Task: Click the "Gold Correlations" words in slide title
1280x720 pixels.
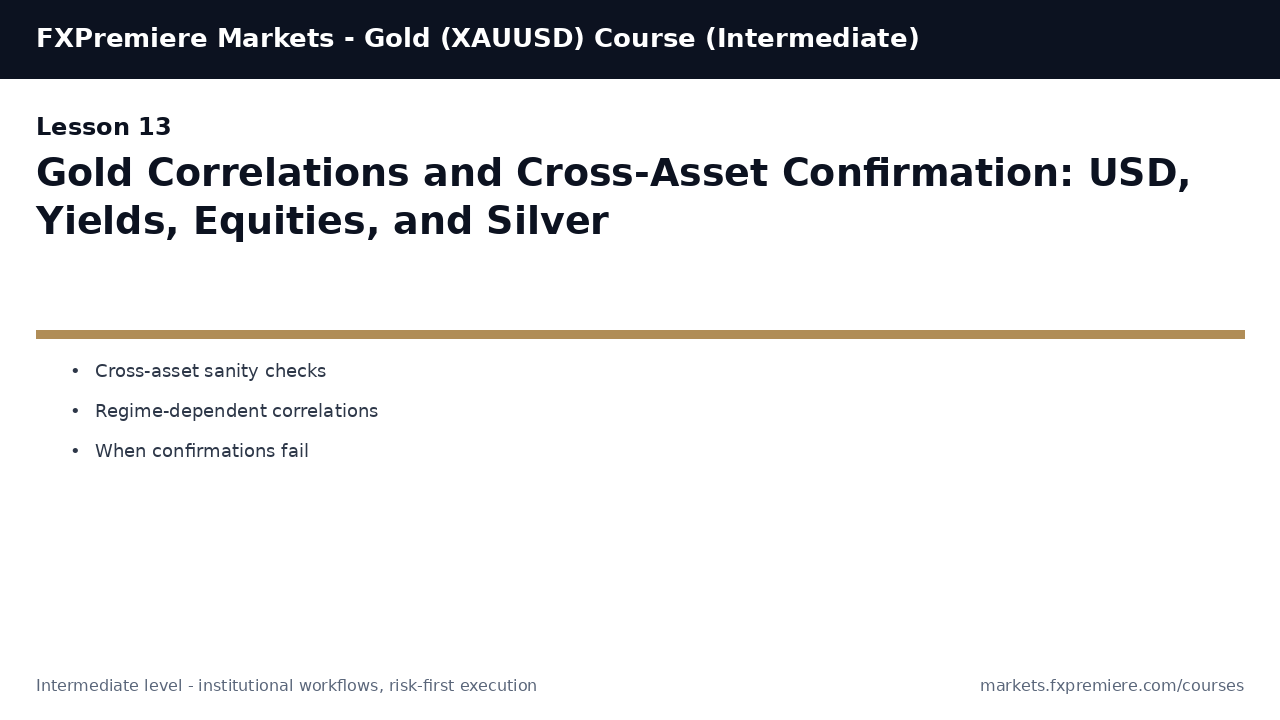Action: [223, 174]
